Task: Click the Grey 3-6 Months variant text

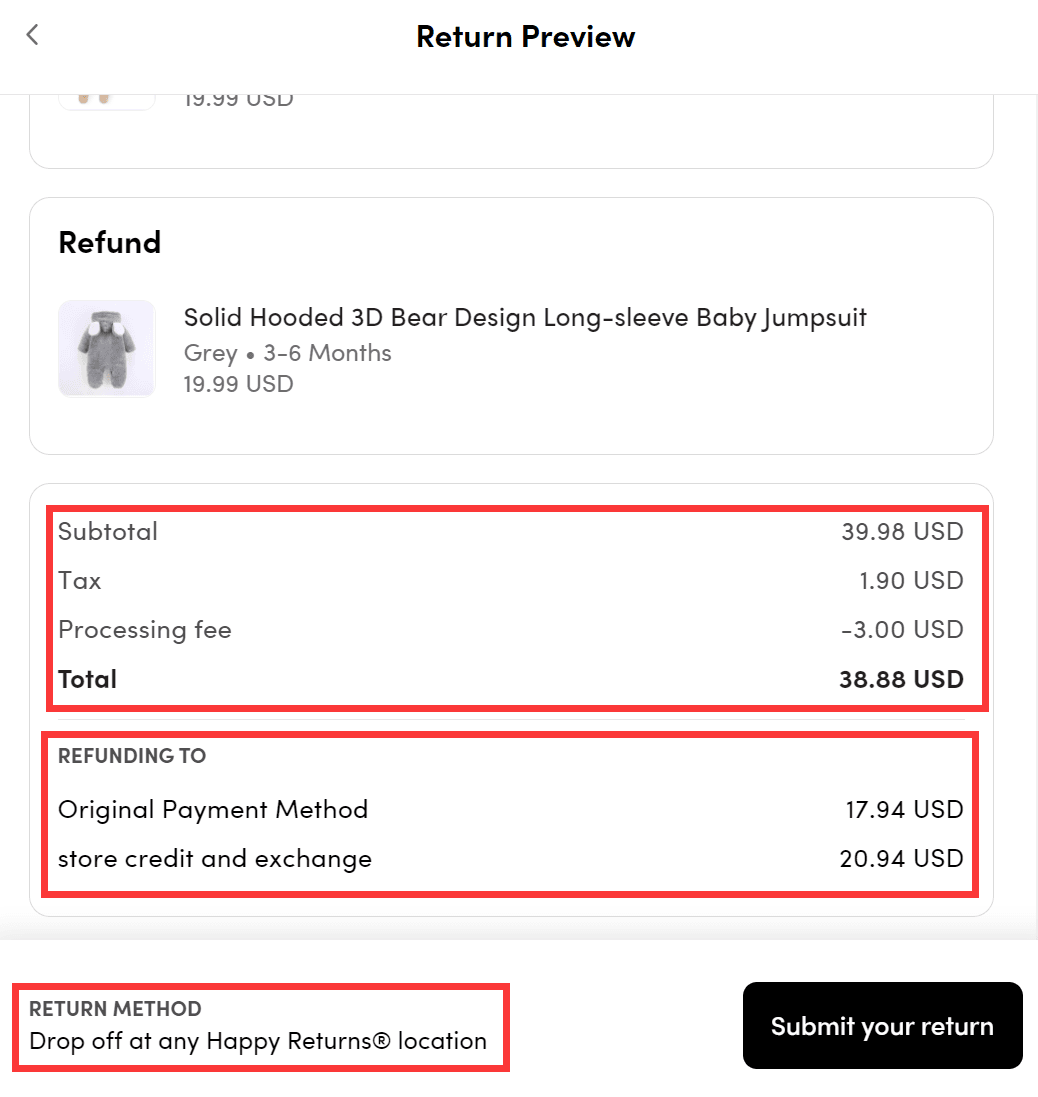Action: [287, 353]
